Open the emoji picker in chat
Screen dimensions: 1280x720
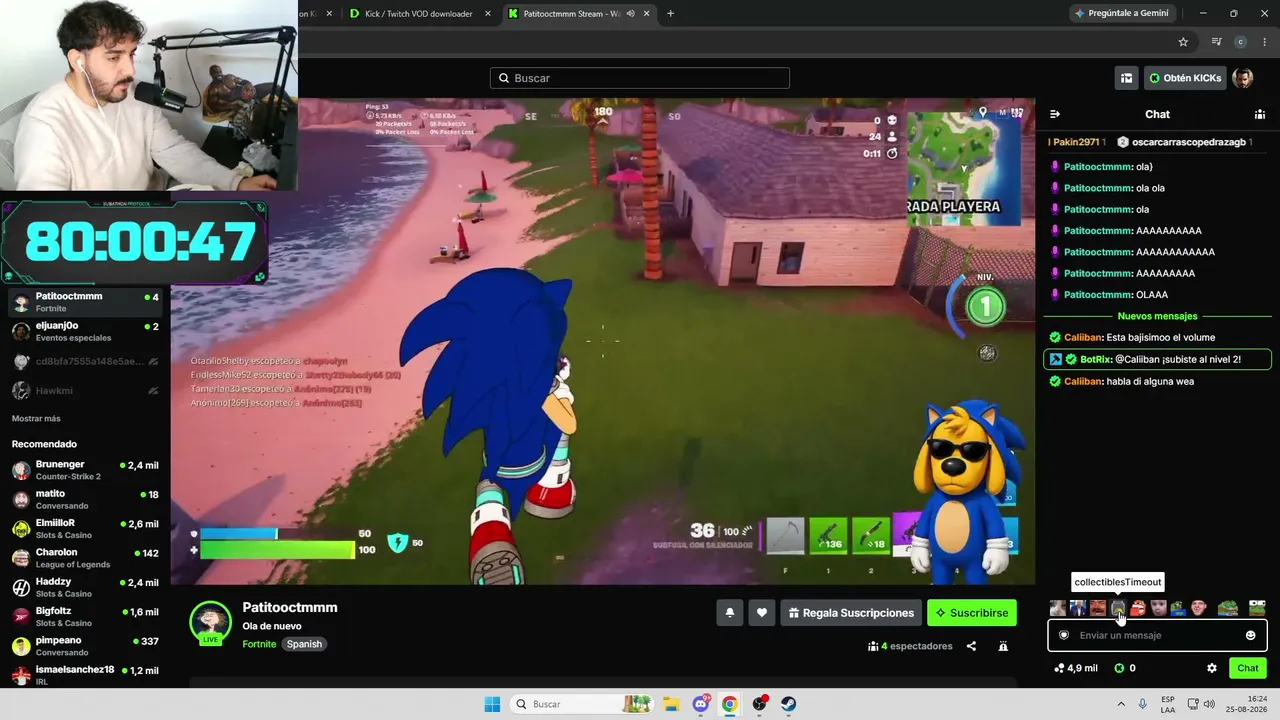pyautogui.click(x=1250, y=635)
